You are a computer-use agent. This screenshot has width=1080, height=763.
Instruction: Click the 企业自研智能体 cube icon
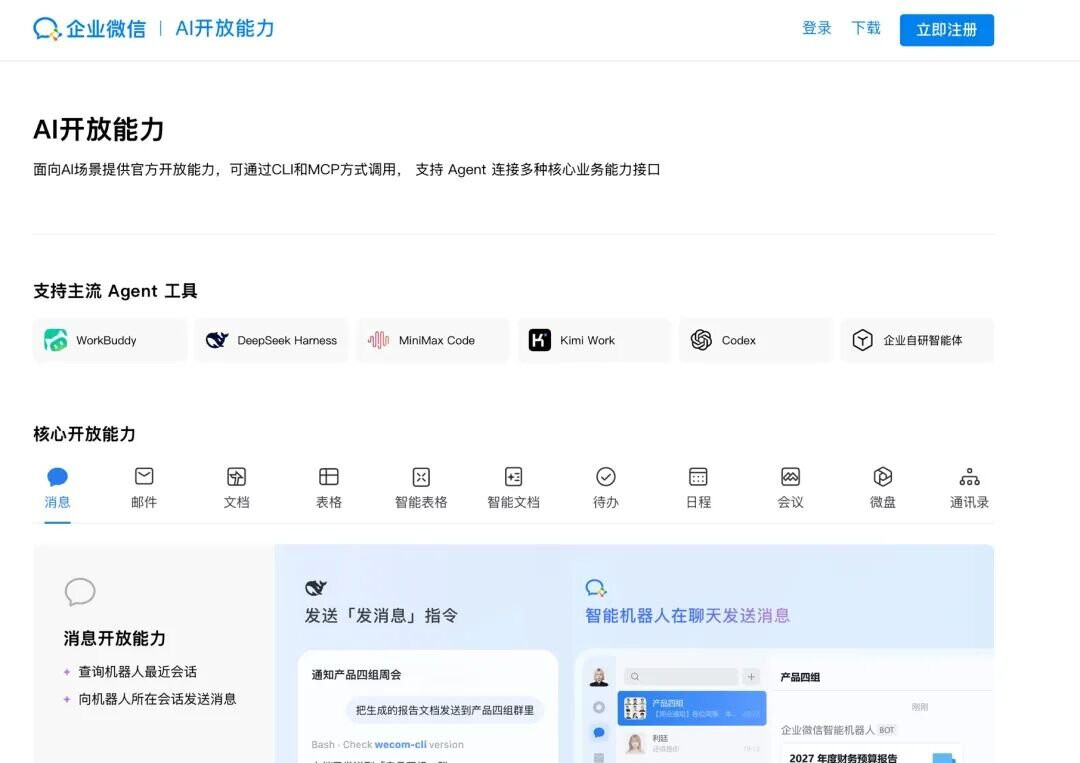point(862,340)
